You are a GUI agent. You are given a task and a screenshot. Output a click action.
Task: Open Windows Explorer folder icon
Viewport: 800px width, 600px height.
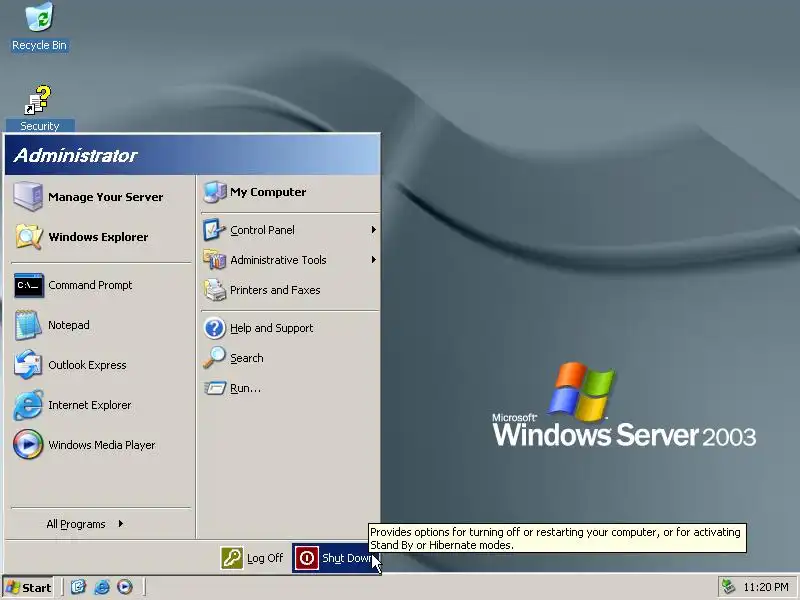click(28, 236)
